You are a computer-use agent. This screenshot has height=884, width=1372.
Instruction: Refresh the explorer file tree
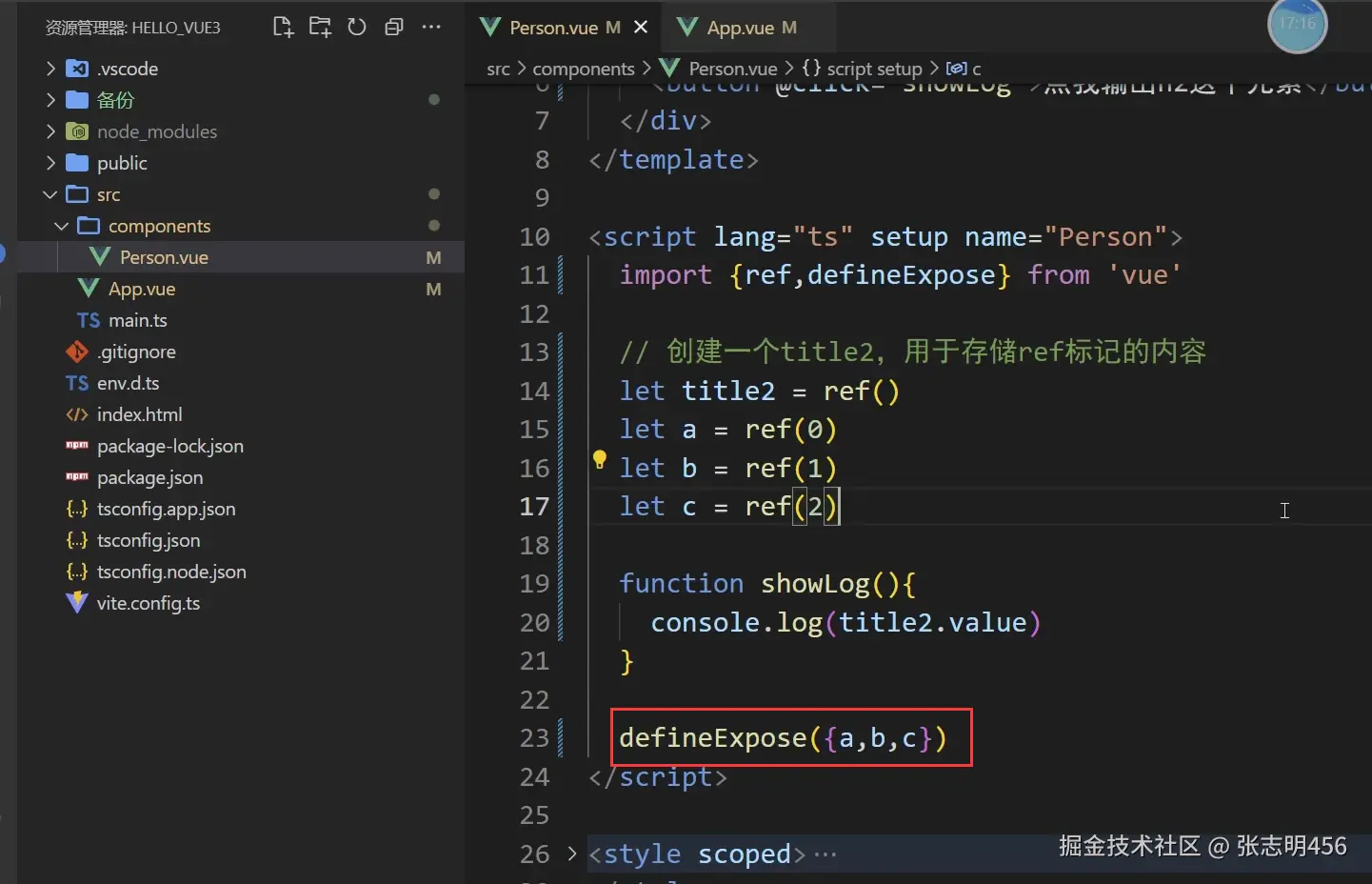point(357,27)
